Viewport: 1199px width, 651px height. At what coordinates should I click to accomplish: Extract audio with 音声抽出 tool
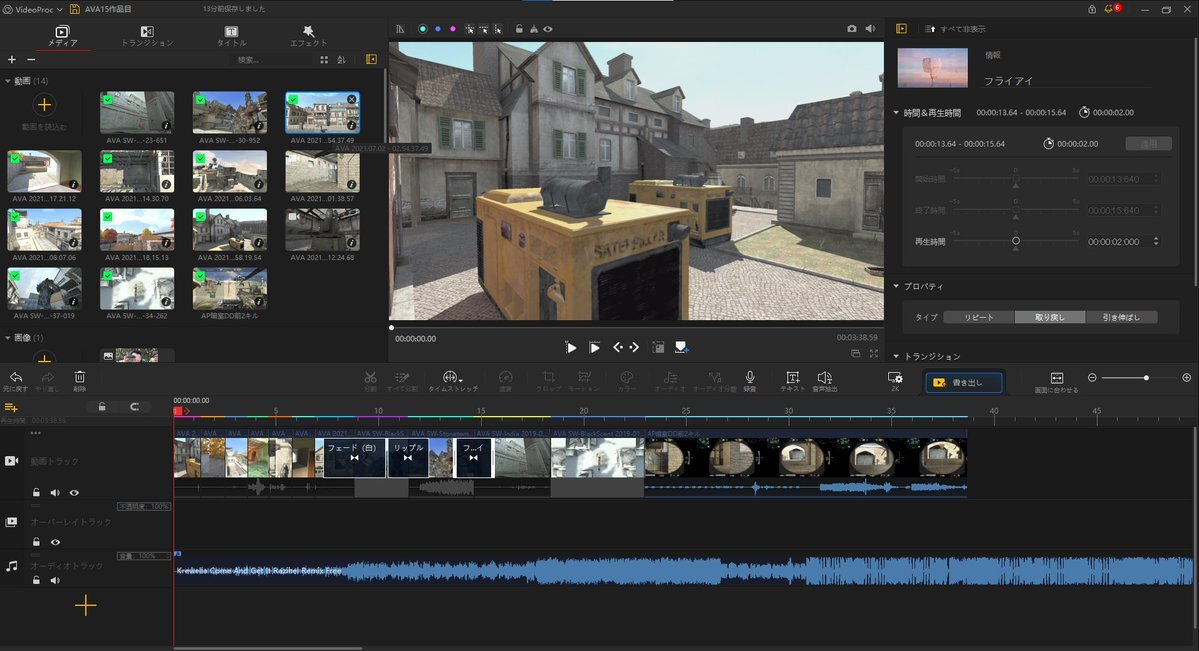(824, 380)
